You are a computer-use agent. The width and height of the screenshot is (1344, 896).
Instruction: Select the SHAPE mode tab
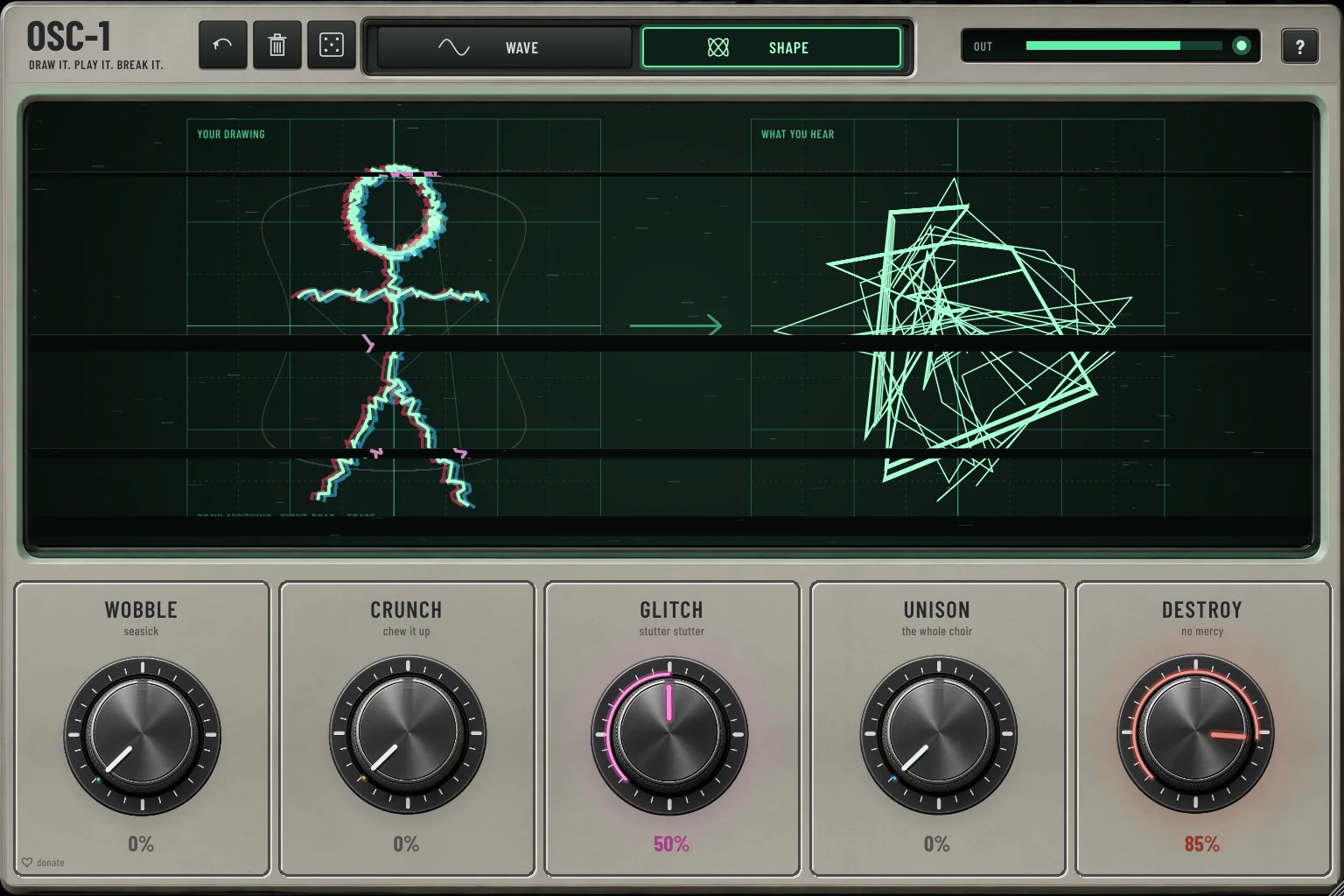click(x=772, y=47)
